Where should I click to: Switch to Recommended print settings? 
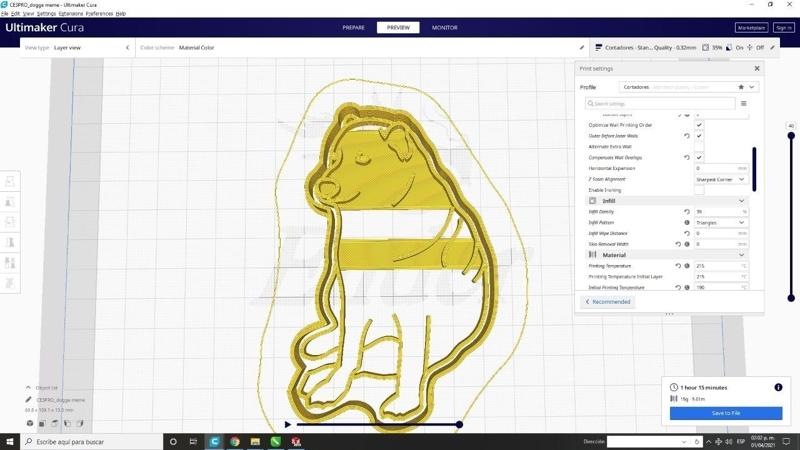(x=608, y=302)
